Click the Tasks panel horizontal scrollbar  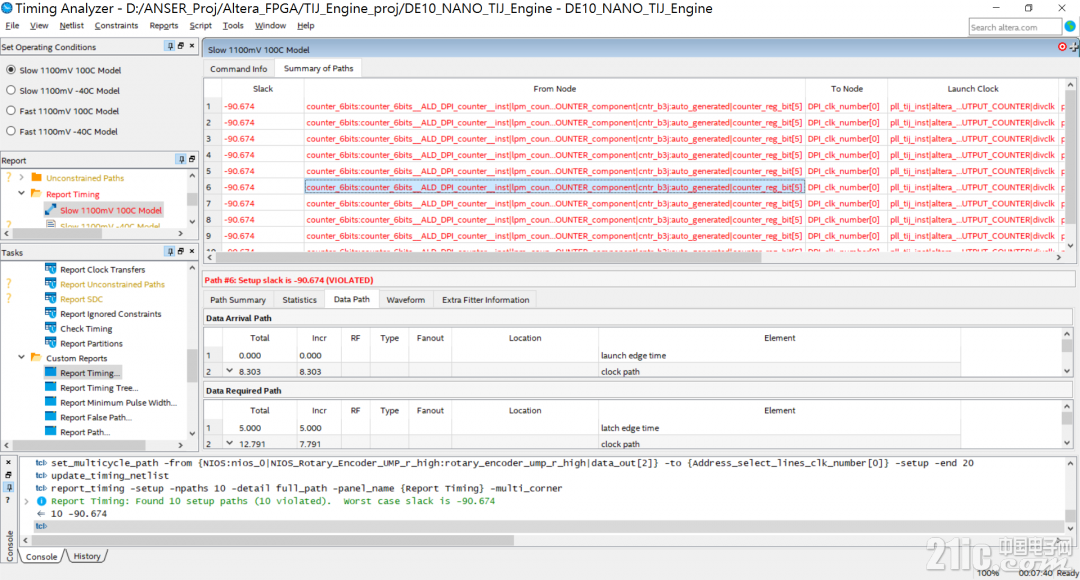pos(81,445)
